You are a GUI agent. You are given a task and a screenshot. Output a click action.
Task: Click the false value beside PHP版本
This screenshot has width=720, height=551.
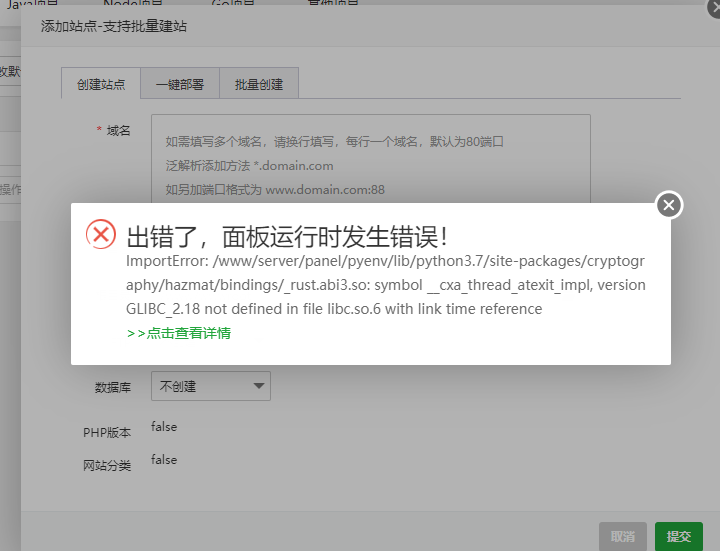164,427
